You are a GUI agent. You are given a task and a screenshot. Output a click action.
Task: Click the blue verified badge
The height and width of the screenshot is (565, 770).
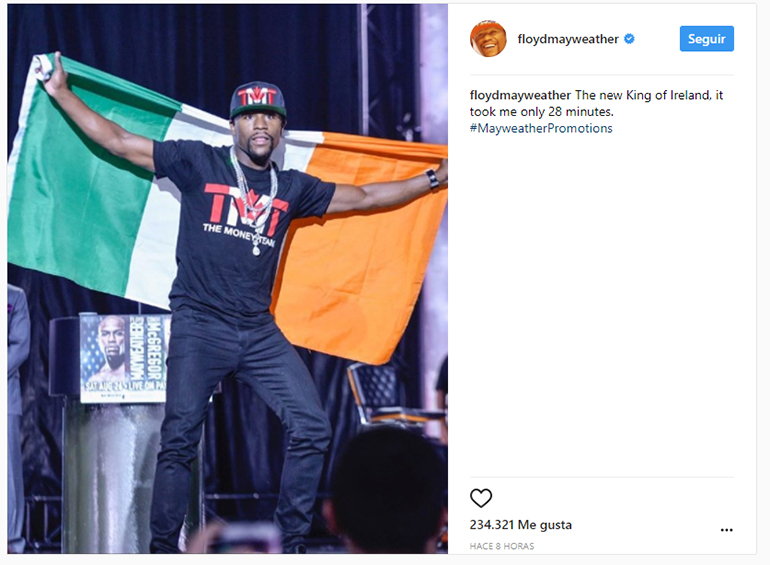629,39
